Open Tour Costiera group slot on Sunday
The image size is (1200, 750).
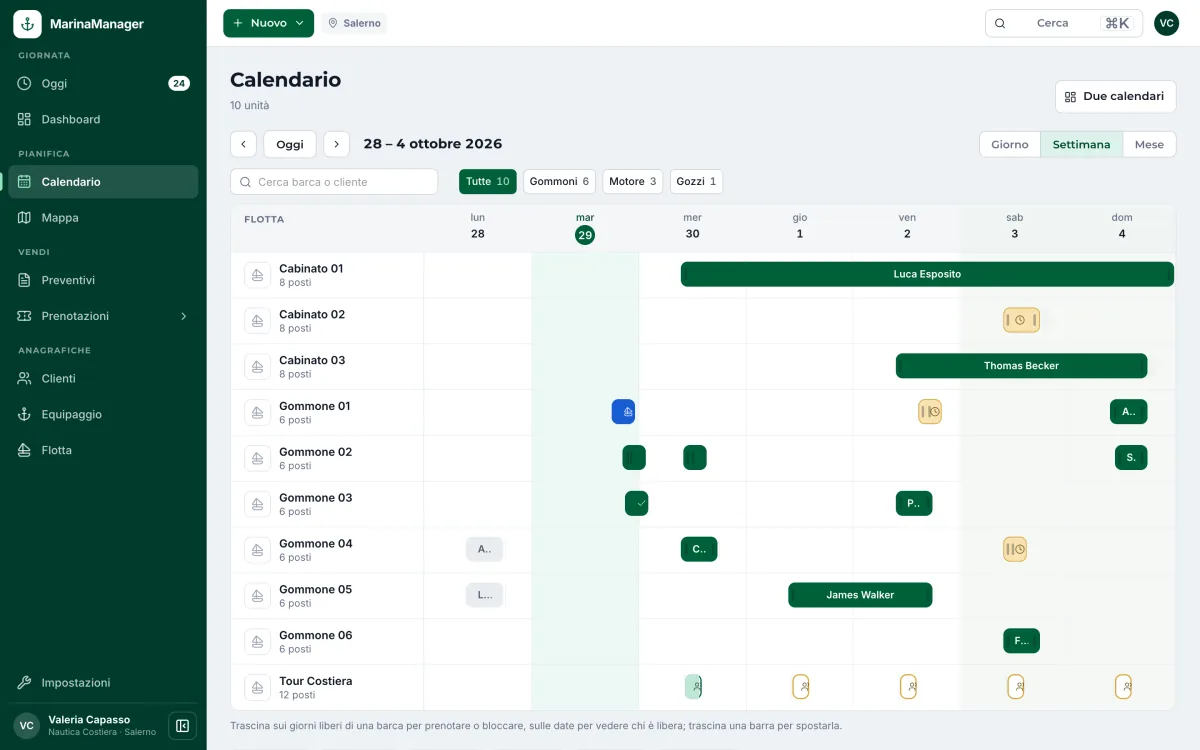click(1123, 687)
